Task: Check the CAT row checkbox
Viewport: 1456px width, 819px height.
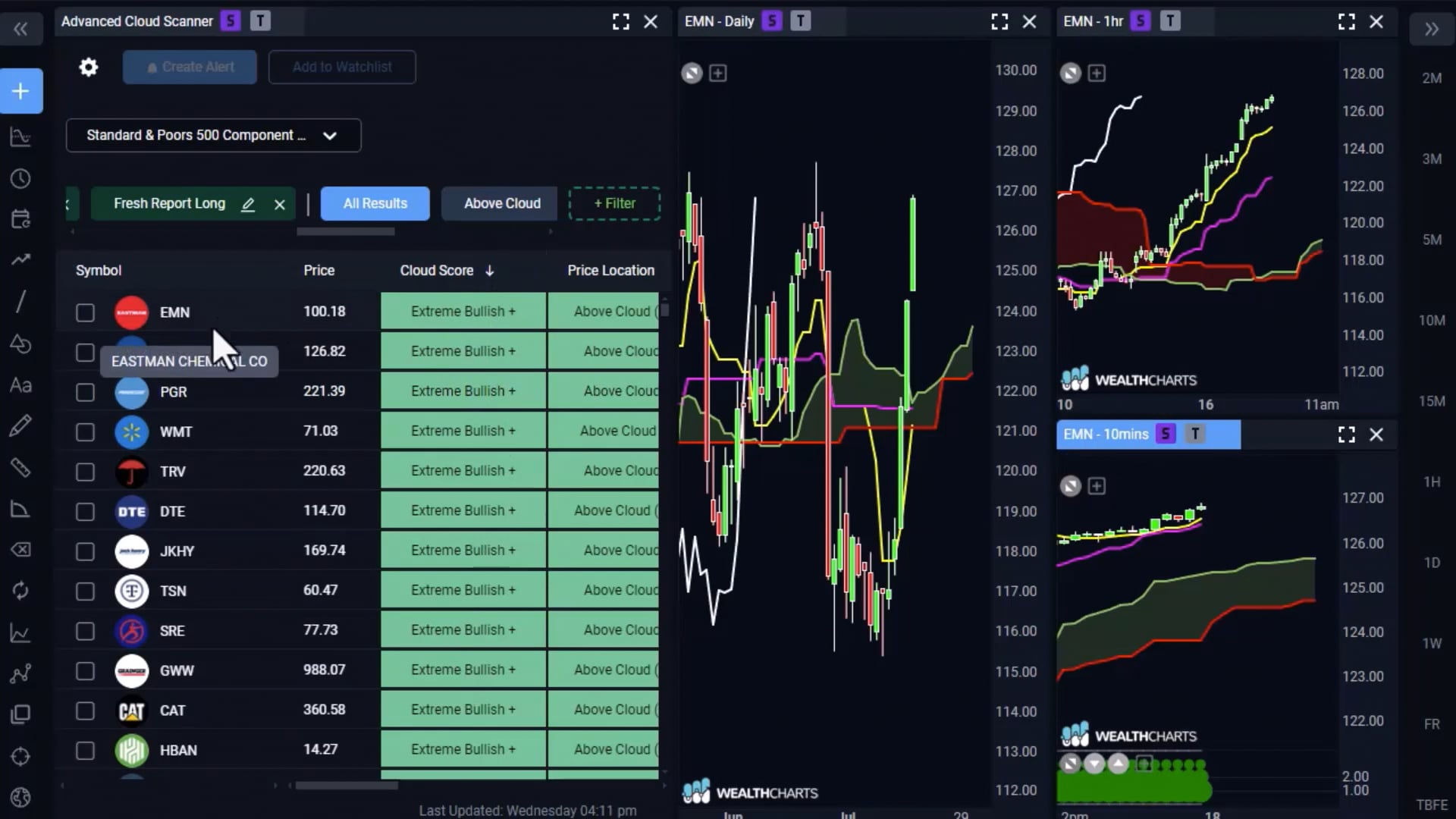Action: (85, 711)
